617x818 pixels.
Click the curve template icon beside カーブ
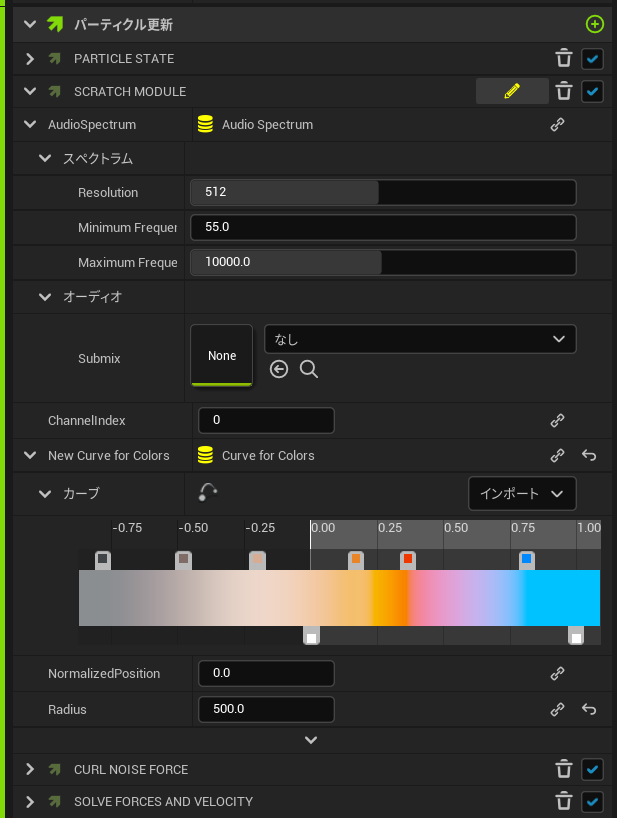tap(208, 492)
